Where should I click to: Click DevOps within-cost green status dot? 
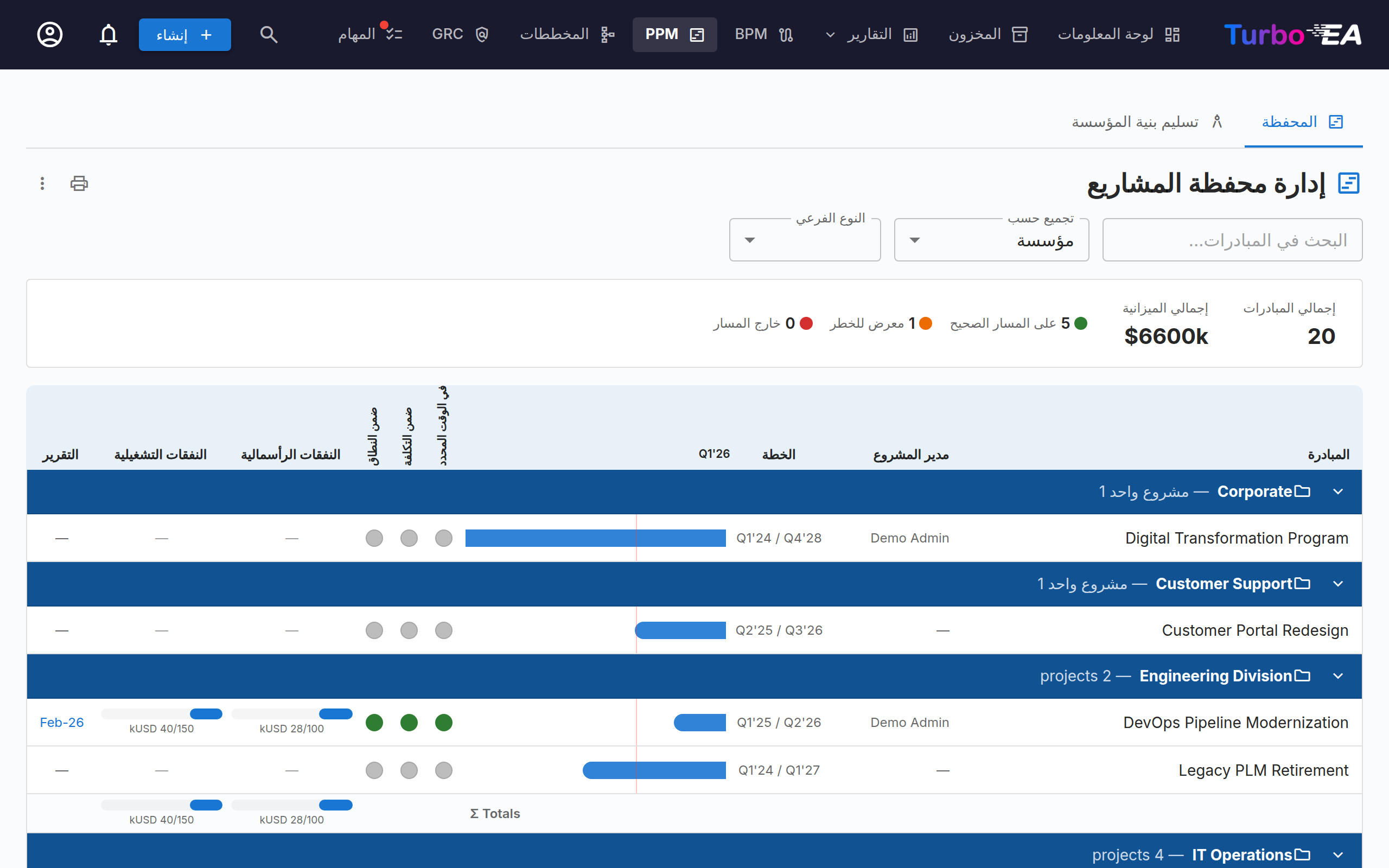[x=409, y=722]
